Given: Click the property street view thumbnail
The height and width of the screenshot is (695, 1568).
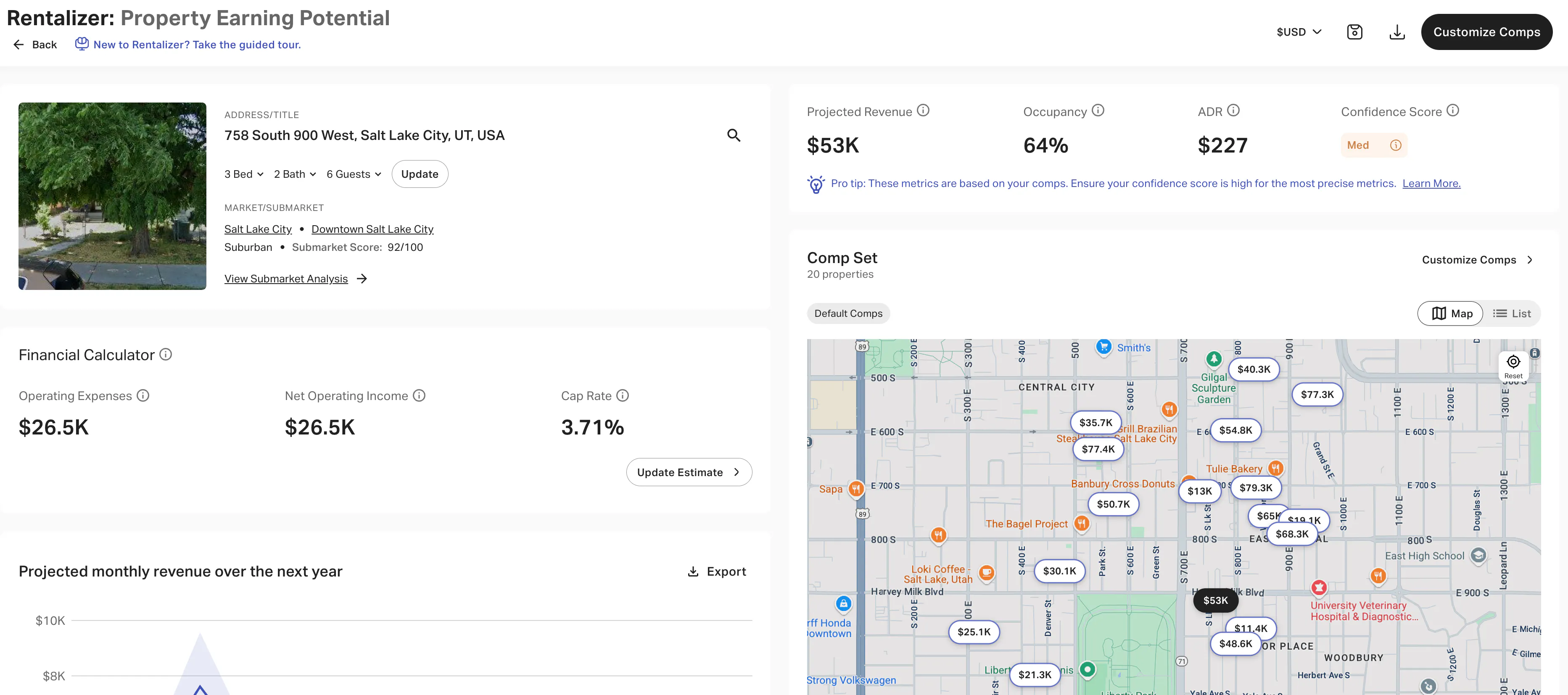Looking at the screenshot, I should (112, 196).
